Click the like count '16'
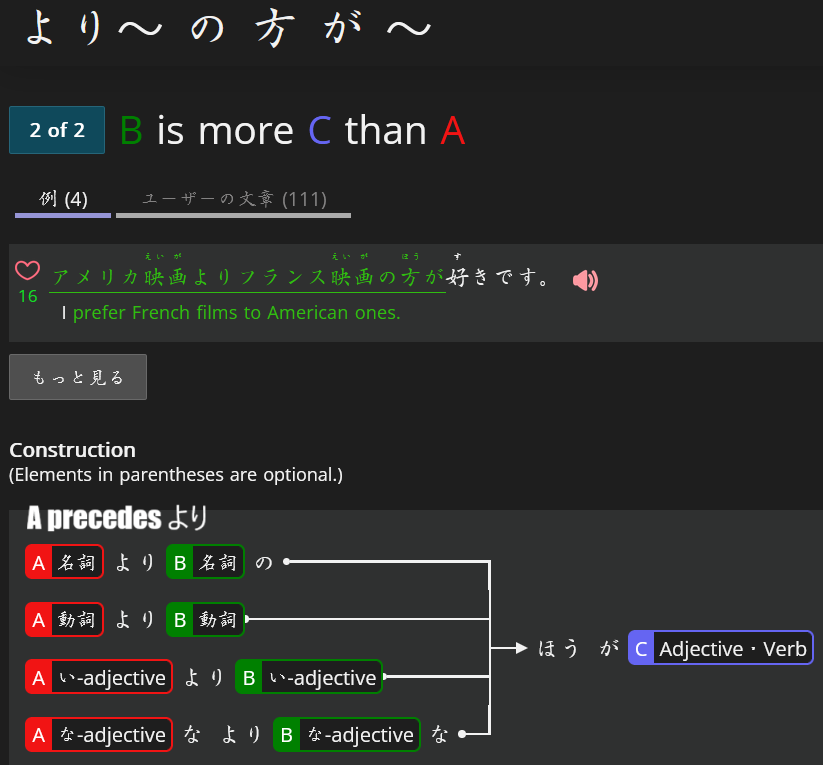 pyautogui.click(x=28, y=297)
